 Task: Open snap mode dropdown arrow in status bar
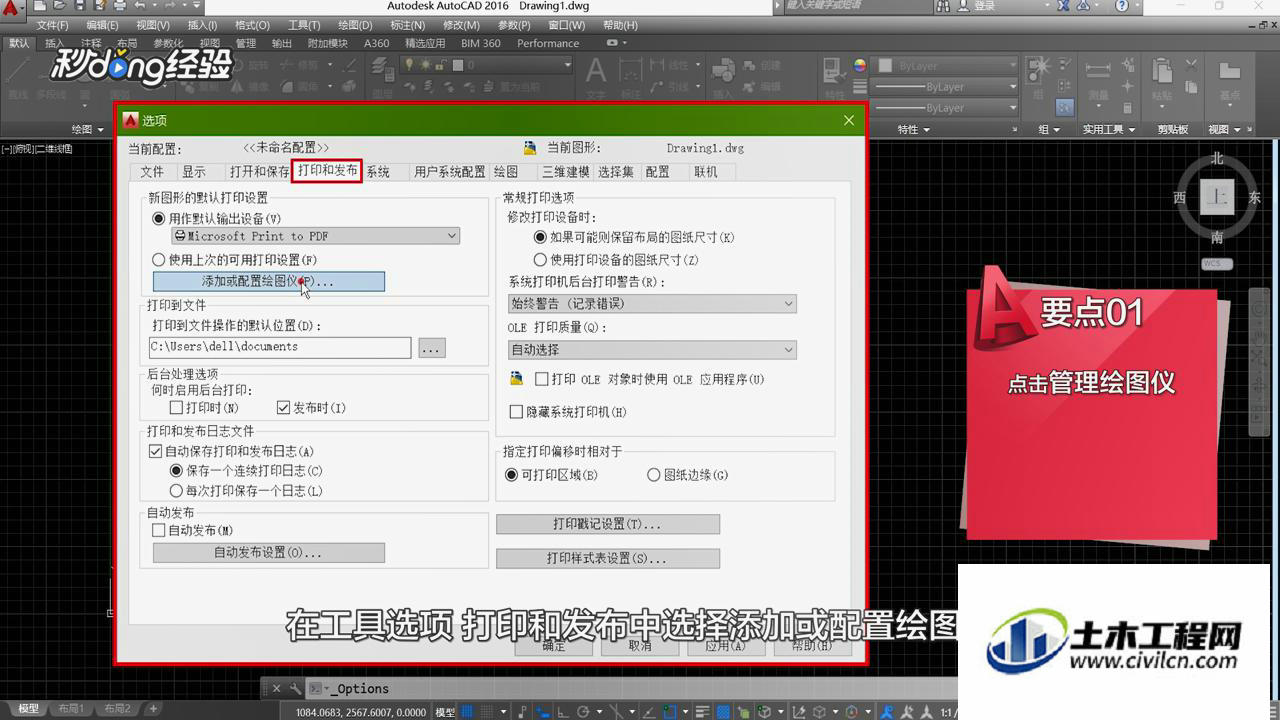503,712
